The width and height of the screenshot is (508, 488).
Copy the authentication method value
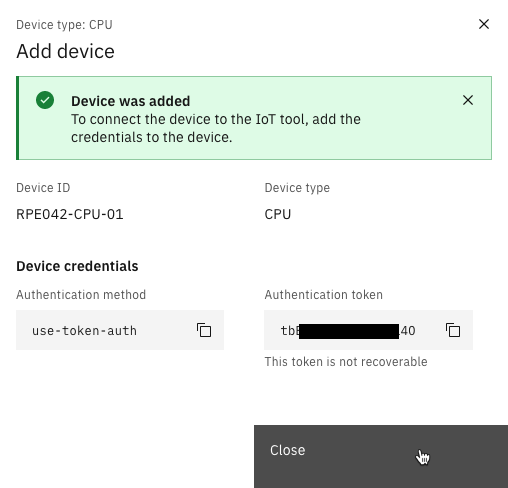(x=204, y=330)
